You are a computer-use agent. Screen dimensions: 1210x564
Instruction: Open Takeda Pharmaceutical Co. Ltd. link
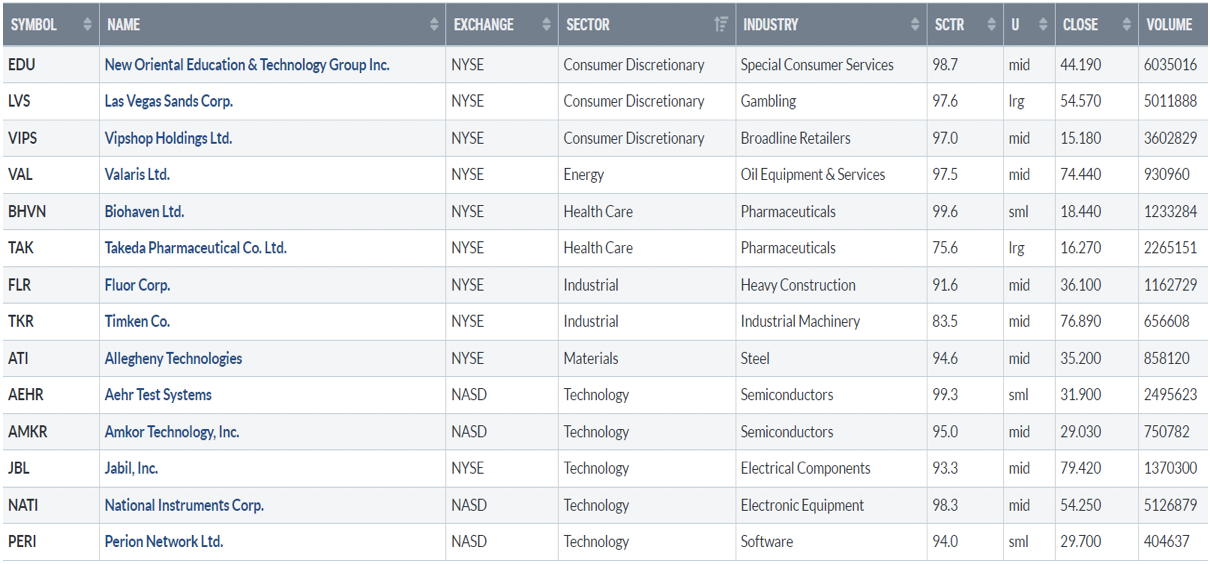195,248
